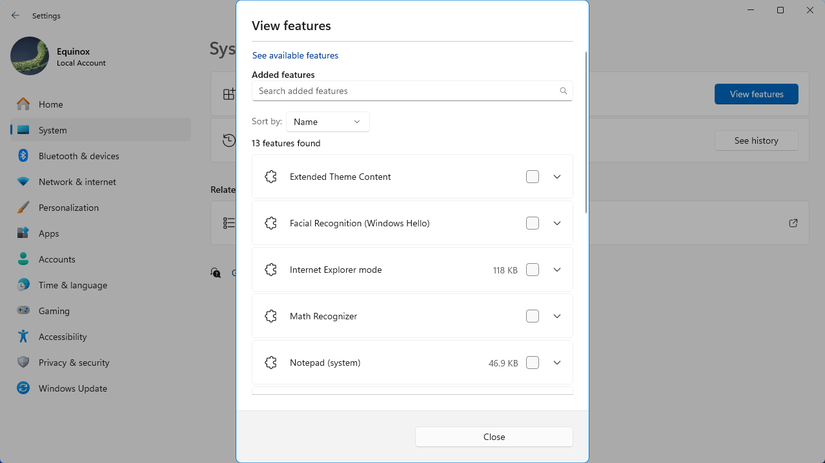The image size is (825, 463).
Task: Check the Extended Theme Content checkbox
Action: [x=532, y=177]
